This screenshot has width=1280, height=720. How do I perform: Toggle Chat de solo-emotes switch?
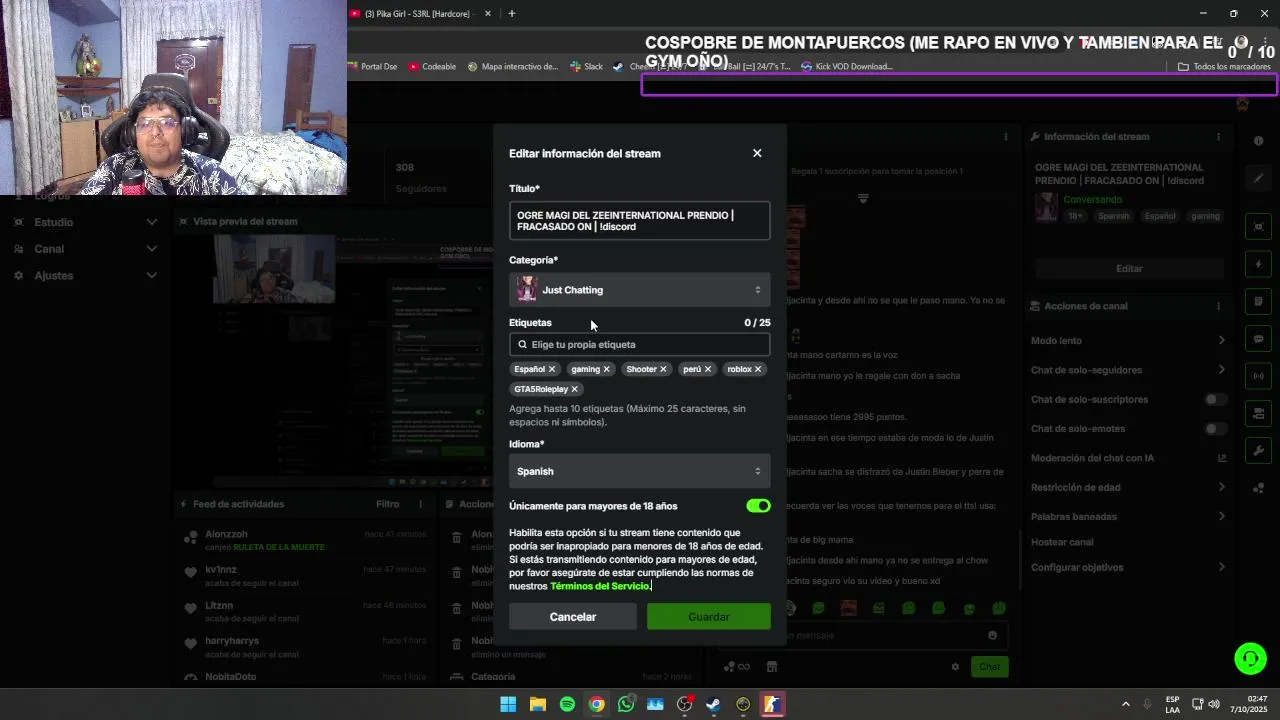coord(1215,429)
